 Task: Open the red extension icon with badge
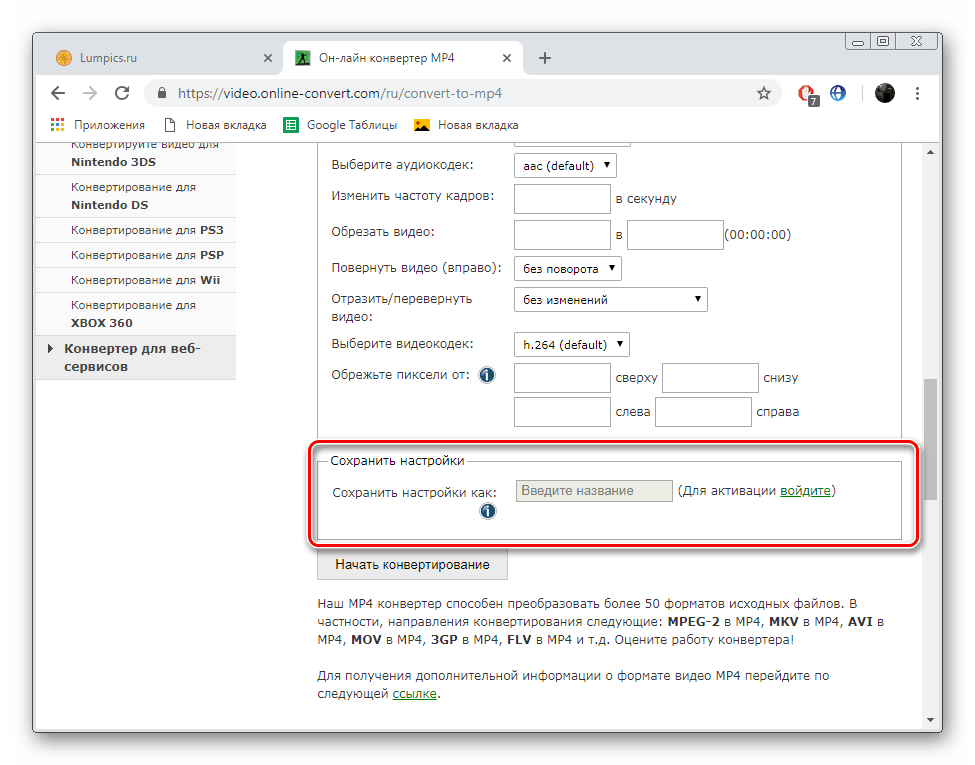pyautogui.click(x=807, y=92)
